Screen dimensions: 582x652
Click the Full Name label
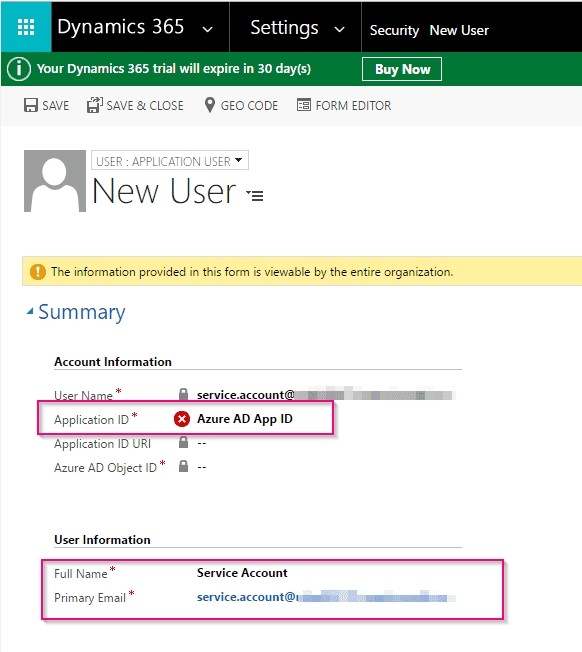[81, 574]
